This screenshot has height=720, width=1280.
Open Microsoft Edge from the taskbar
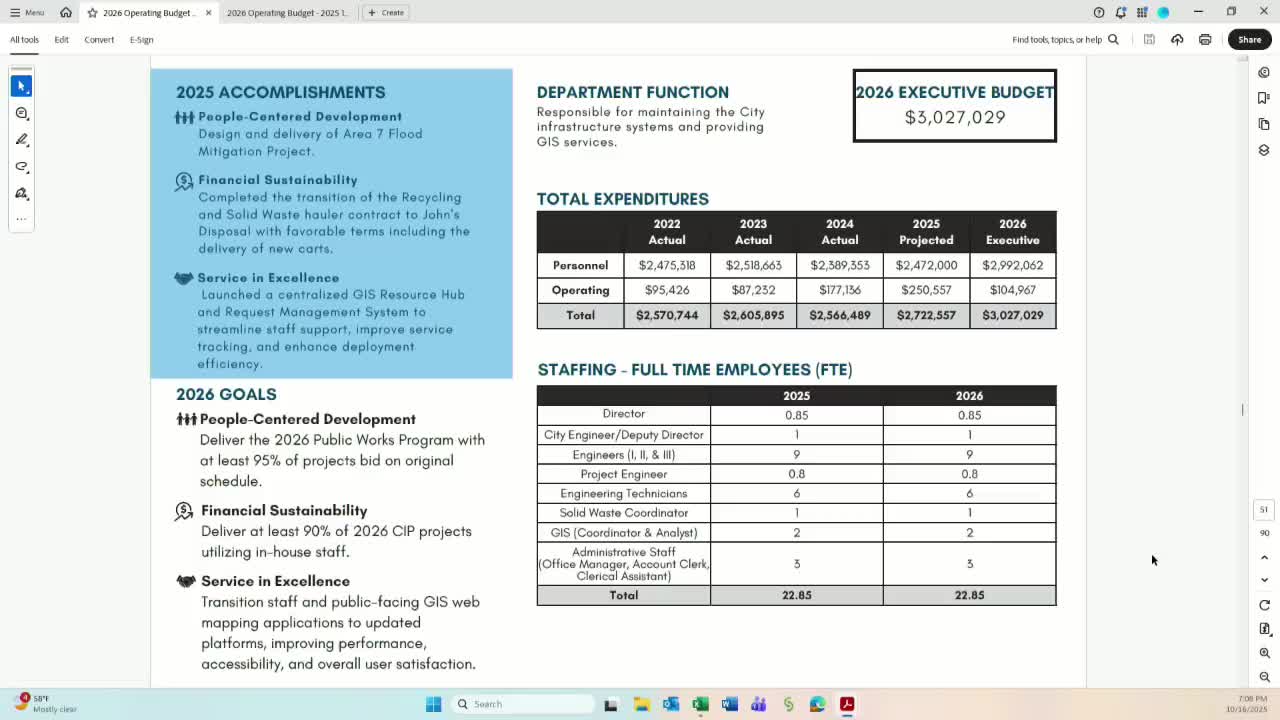817,704
